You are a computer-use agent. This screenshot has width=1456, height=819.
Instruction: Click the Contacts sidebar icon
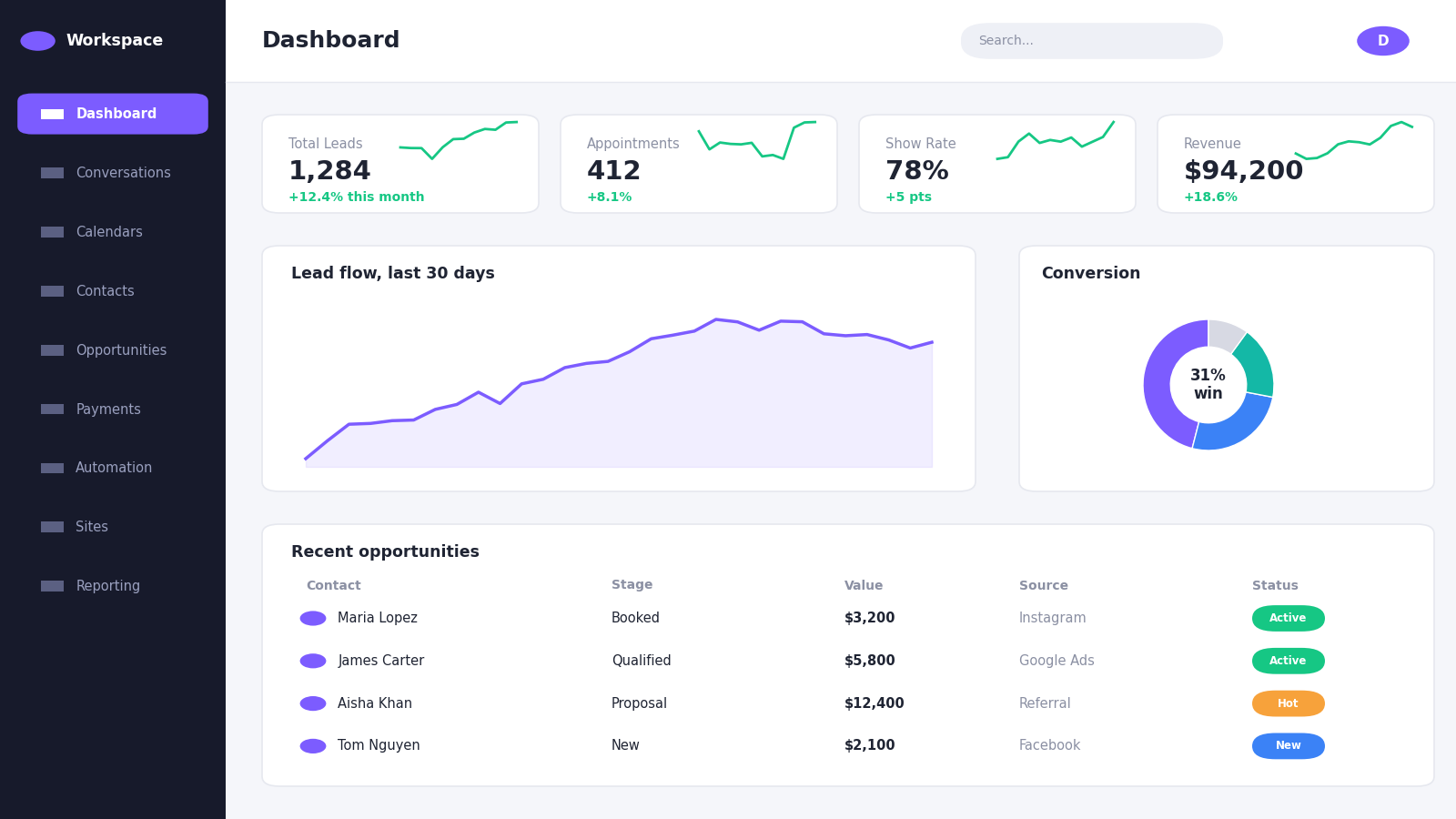[x=52, y=291]
